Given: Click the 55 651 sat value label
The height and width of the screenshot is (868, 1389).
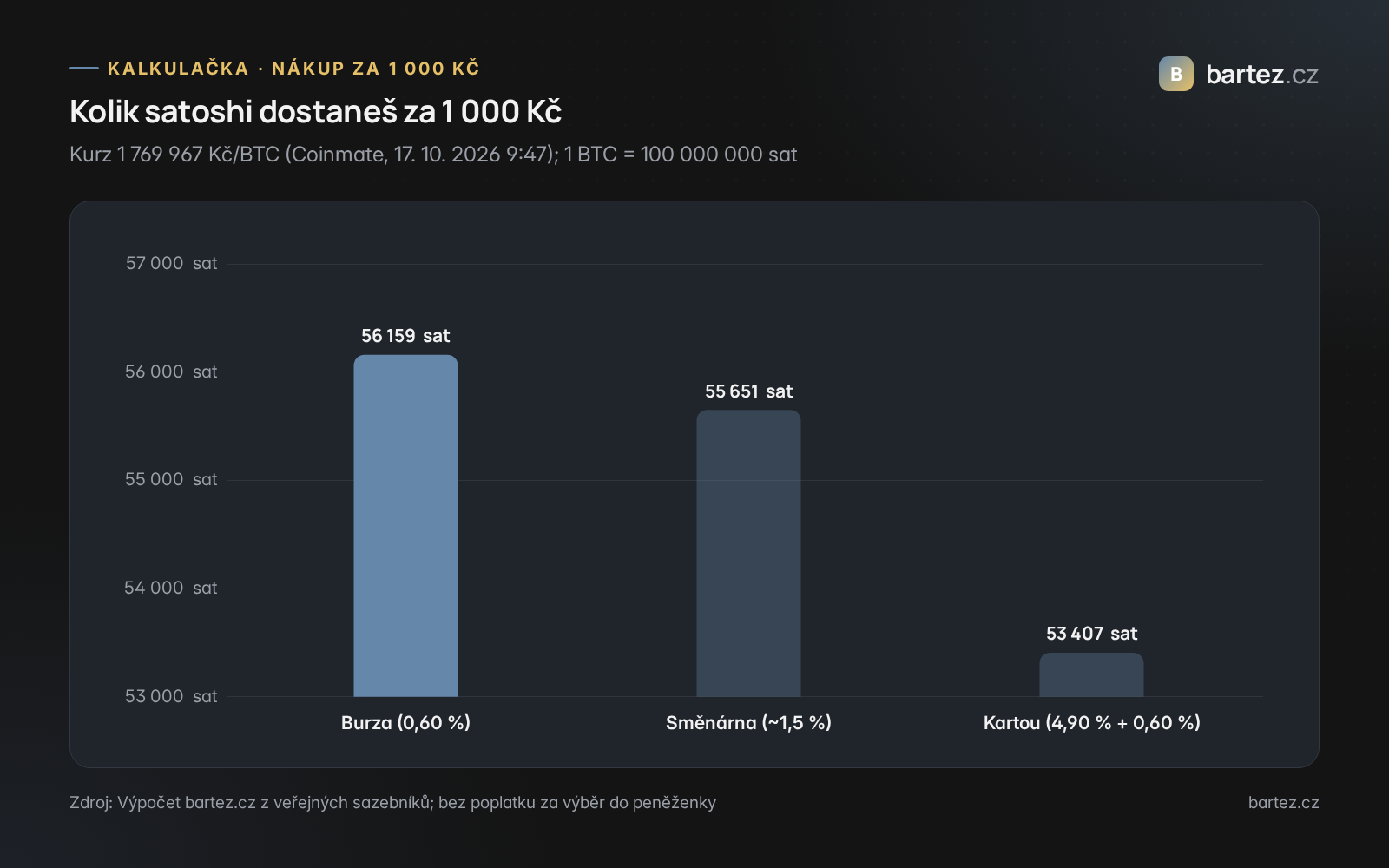Looking at the screenshot, I should point(748,391).
